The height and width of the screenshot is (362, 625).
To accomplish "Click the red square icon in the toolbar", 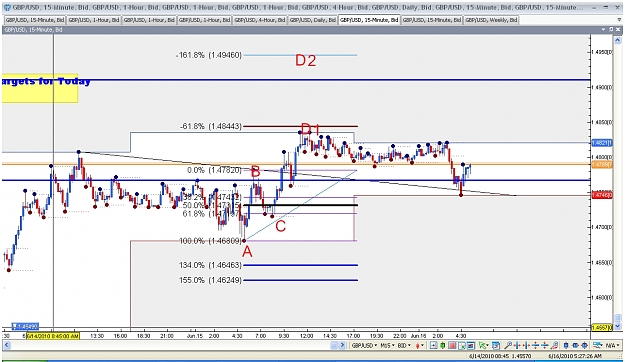I will coord(452,345).
